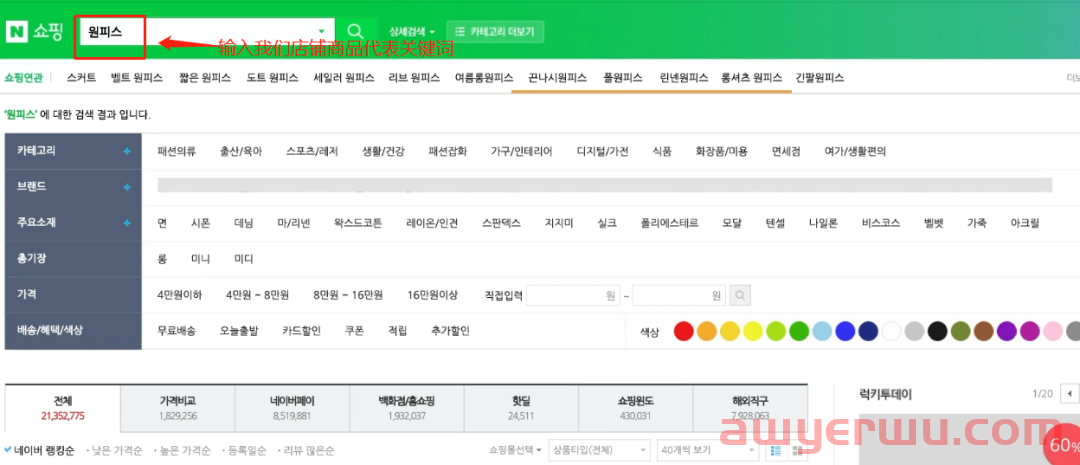The height and width of the screenshot is (465, 1080).
Task: Click the Naver N logo icon
Action: click(16, 32)
